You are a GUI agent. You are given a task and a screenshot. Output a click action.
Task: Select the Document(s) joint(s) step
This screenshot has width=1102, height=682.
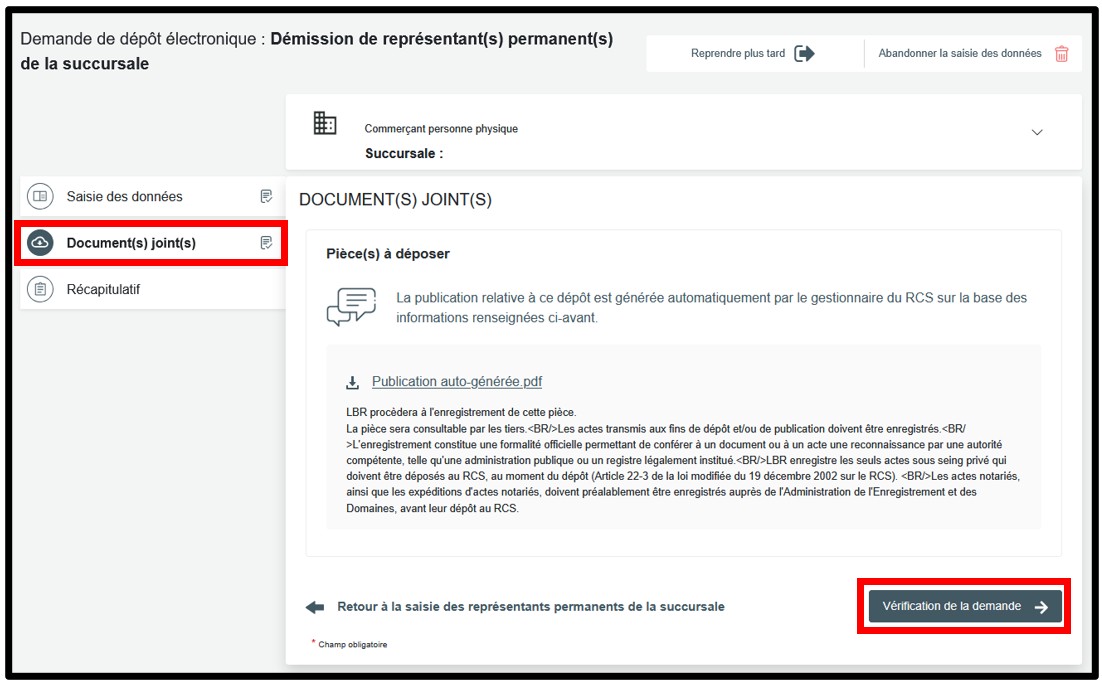[x=130, y=243]
